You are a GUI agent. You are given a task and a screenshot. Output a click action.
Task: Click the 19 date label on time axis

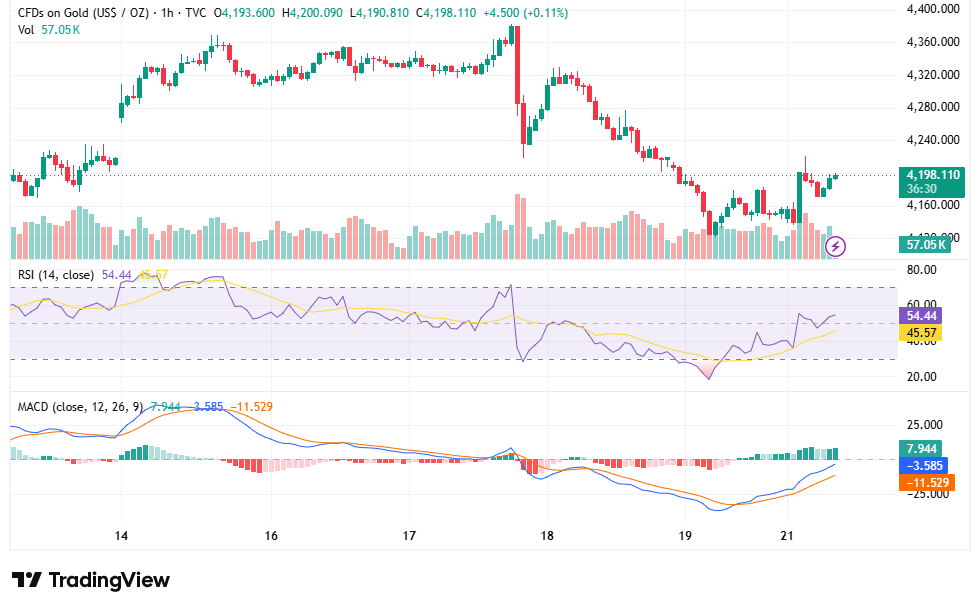685,536
